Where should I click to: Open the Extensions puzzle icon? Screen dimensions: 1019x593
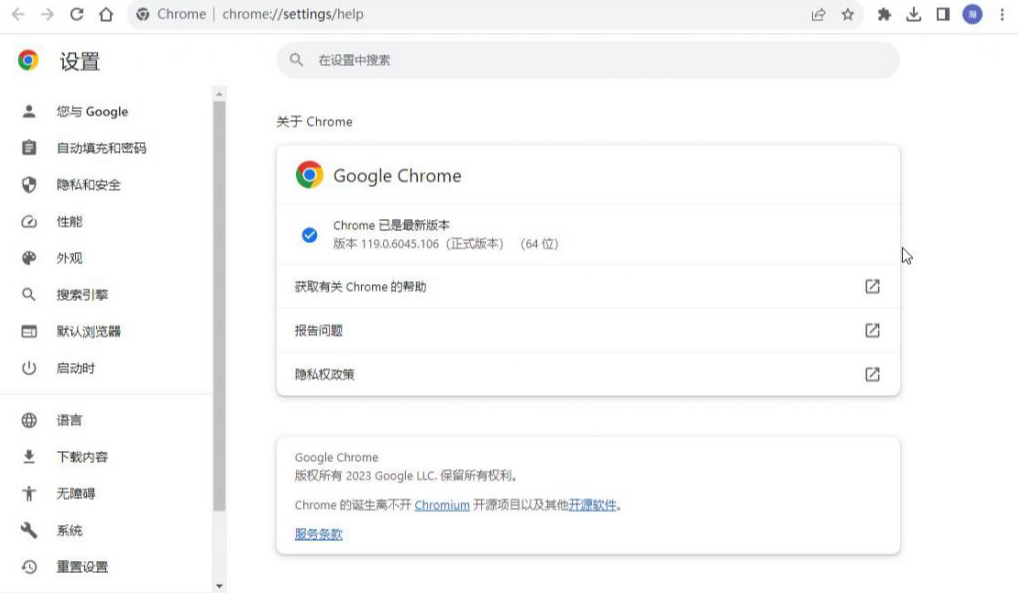tap(884, 15)
